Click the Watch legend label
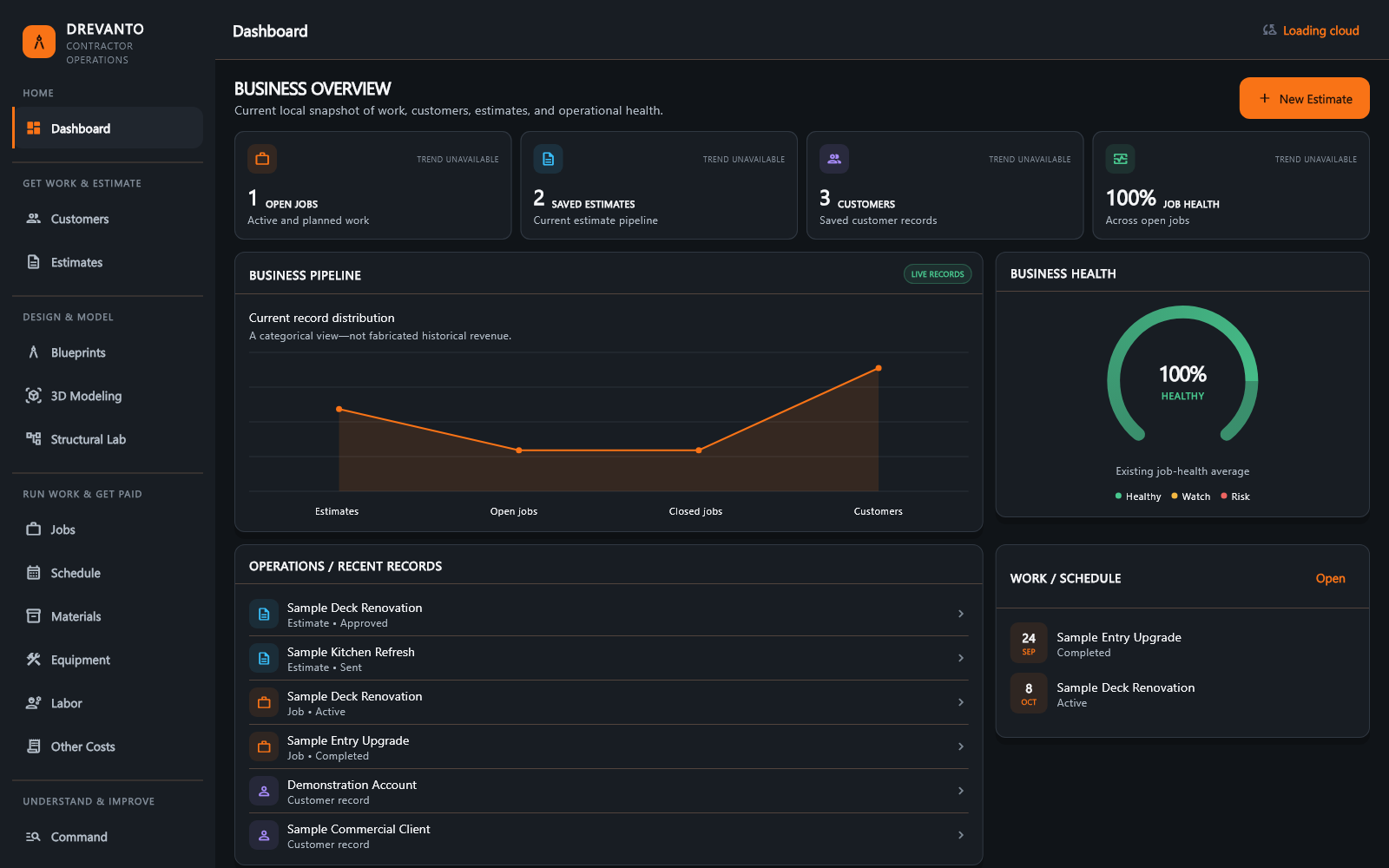The width and height of the screenshot is (1389, 868). point(1195,496)
